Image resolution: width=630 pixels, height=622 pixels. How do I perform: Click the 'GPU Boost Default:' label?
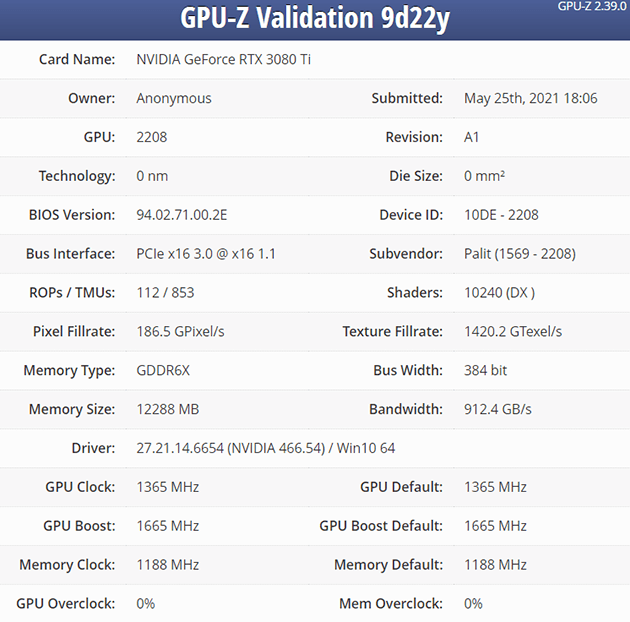(381, 526)
